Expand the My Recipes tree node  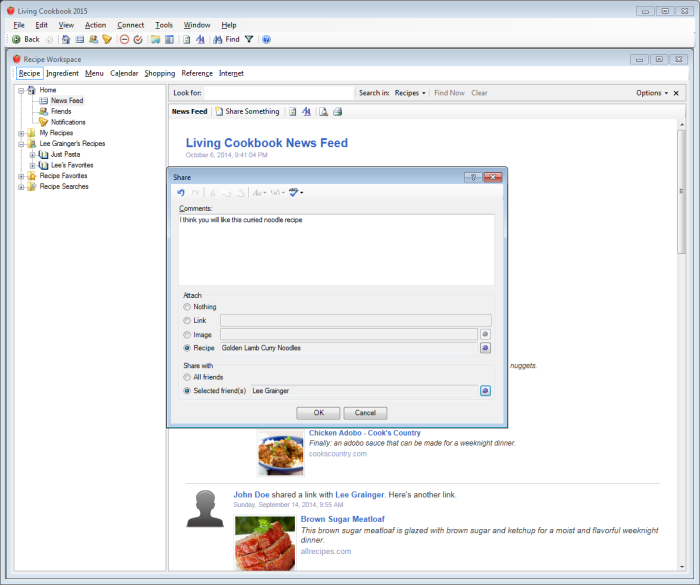tap(21, 133)
